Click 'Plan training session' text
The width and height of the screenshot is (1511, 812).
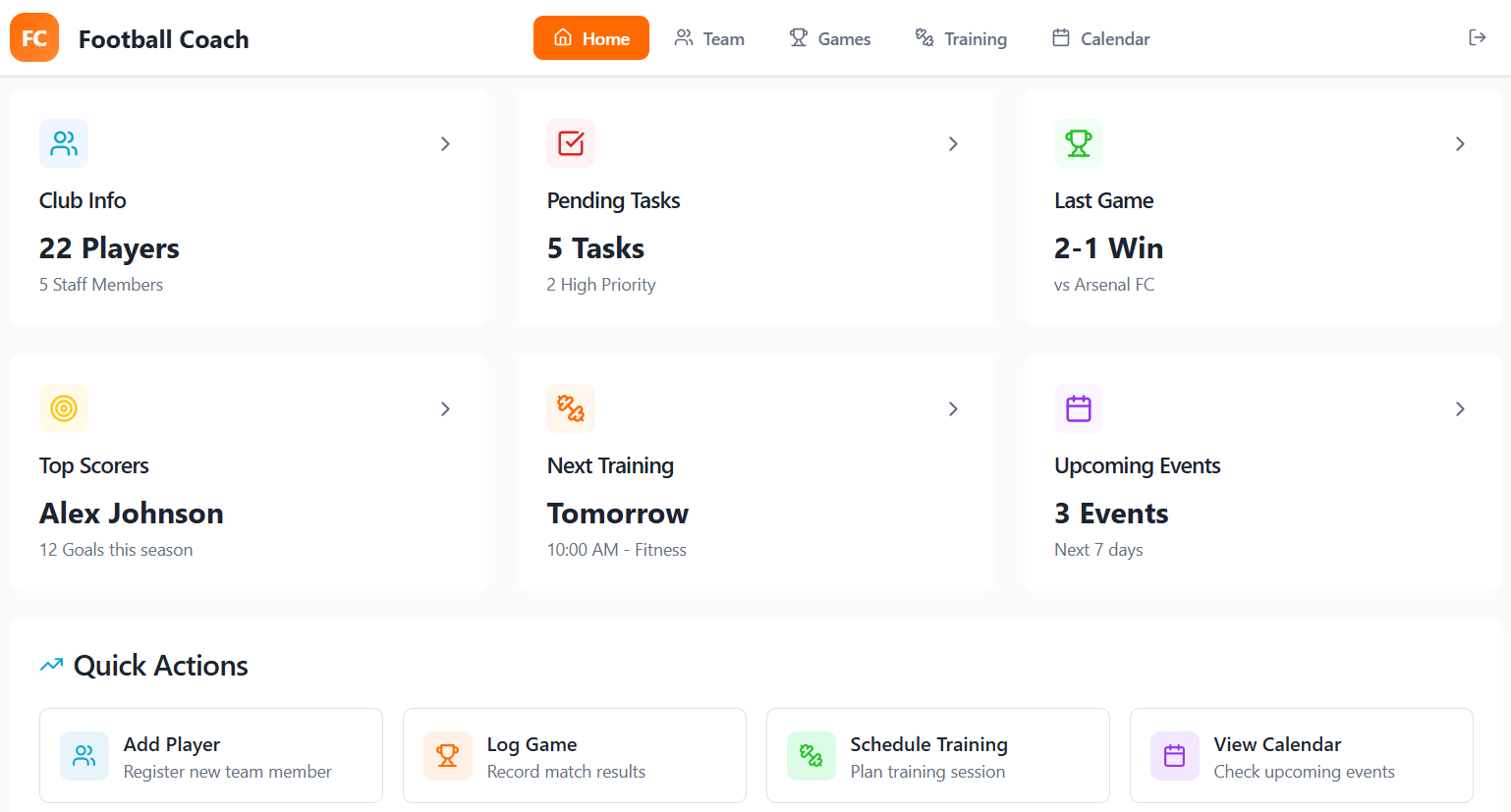[x=927, y=772]
